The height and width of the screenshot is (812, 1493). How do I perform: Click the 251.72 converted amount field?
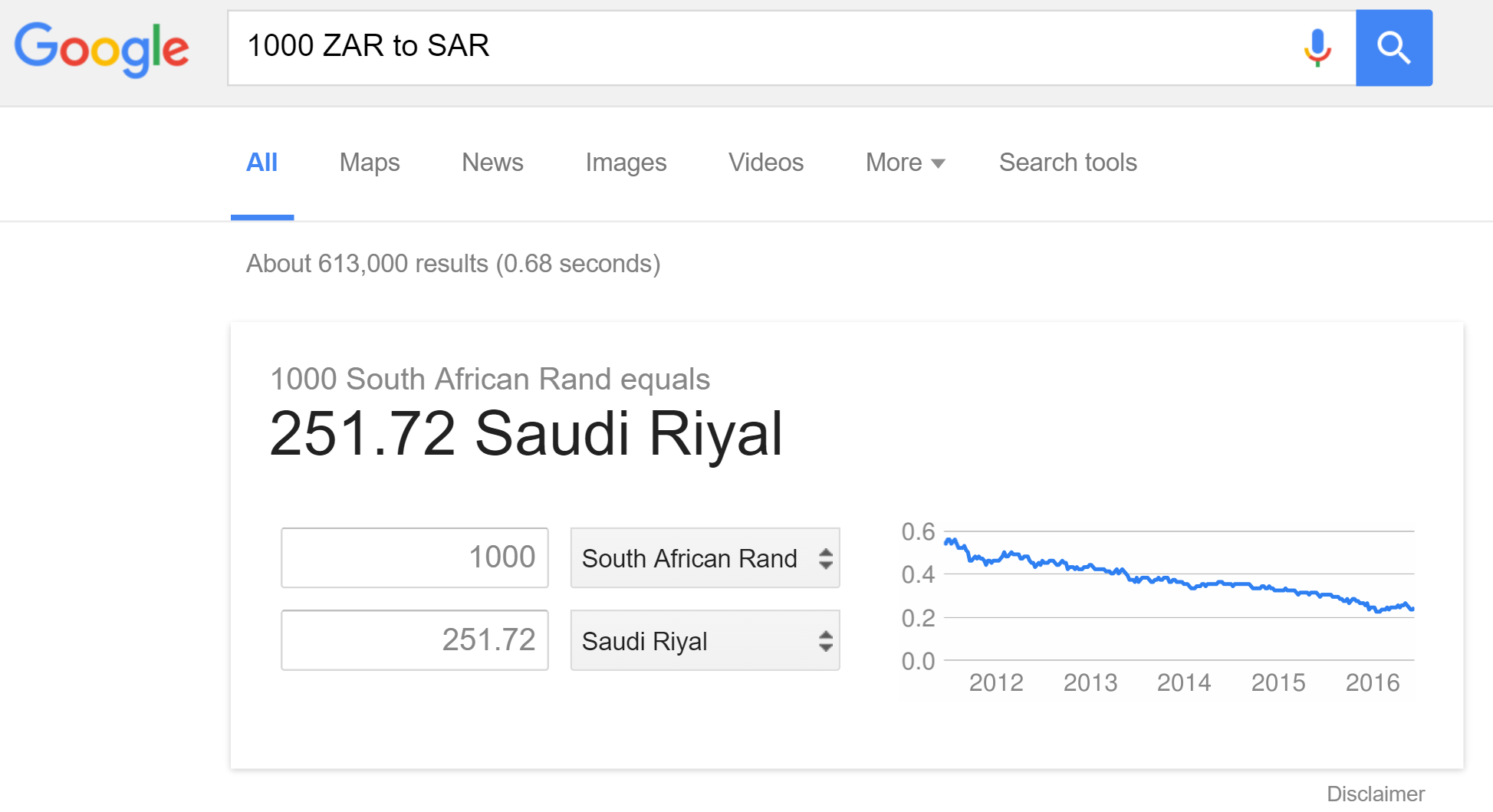coord(415,640)
